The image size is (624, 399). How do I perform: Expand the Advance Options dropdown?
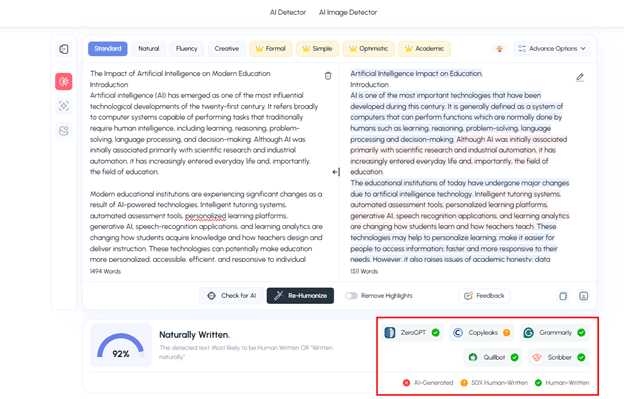point(552,49)
